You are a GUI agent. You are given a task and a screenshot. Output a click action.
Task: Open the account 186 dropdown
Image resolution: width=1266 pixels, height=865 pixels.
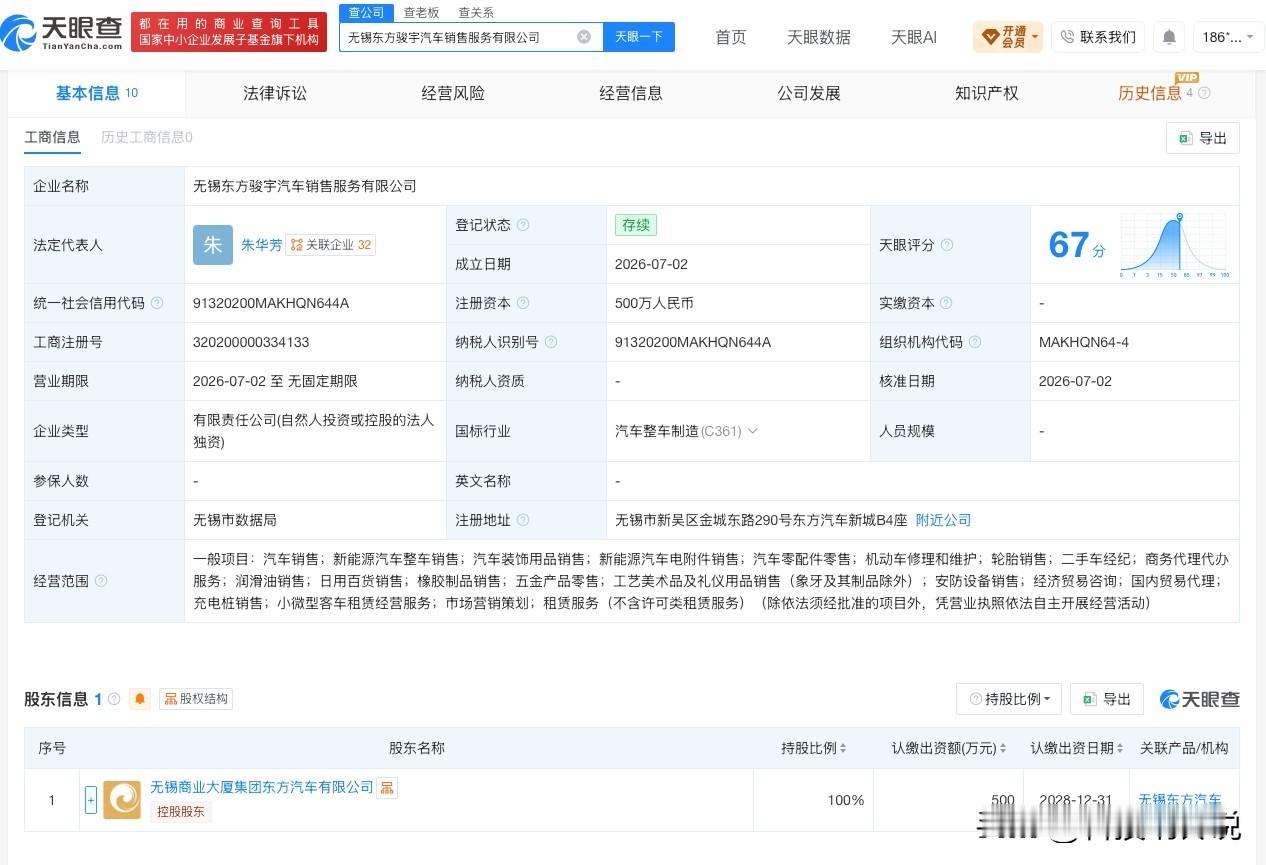pyautogui.click(x=1227, y=37)
